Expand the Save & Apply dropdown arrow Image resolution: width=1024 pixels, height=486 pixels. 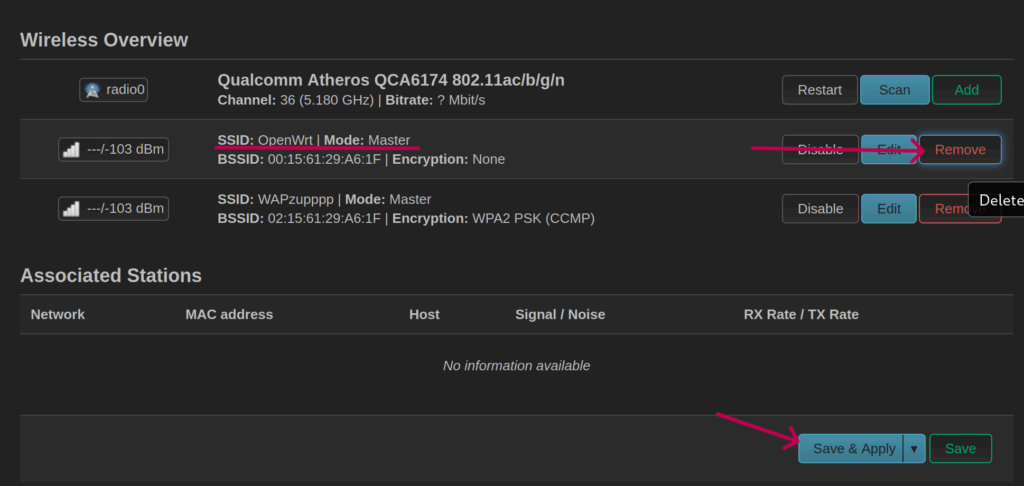pyautogui.click(x=914, y=448)
